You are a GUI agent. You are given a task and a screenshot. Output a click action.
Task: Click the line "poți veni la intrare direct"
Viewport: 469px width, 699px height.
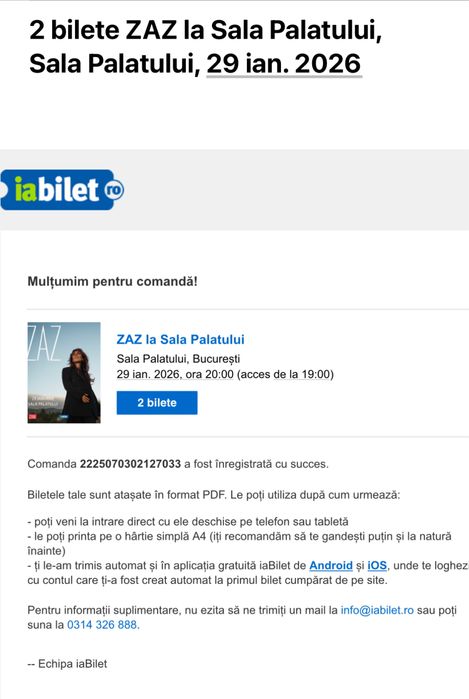(x=188, y=522)
